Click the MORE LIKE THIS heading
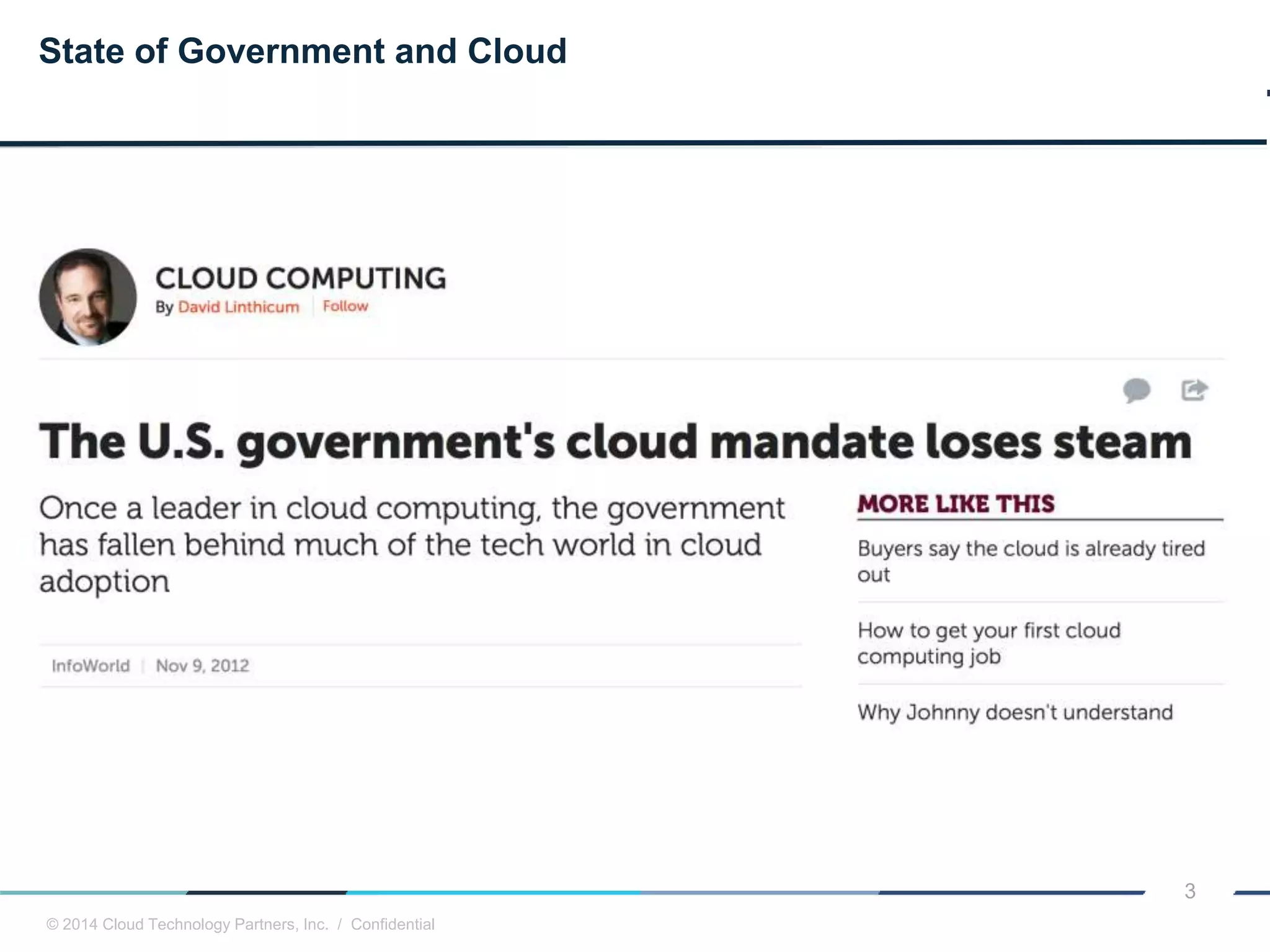Image resolution: width=1270 pixels, height=952 pixels. tap(956, 504)
